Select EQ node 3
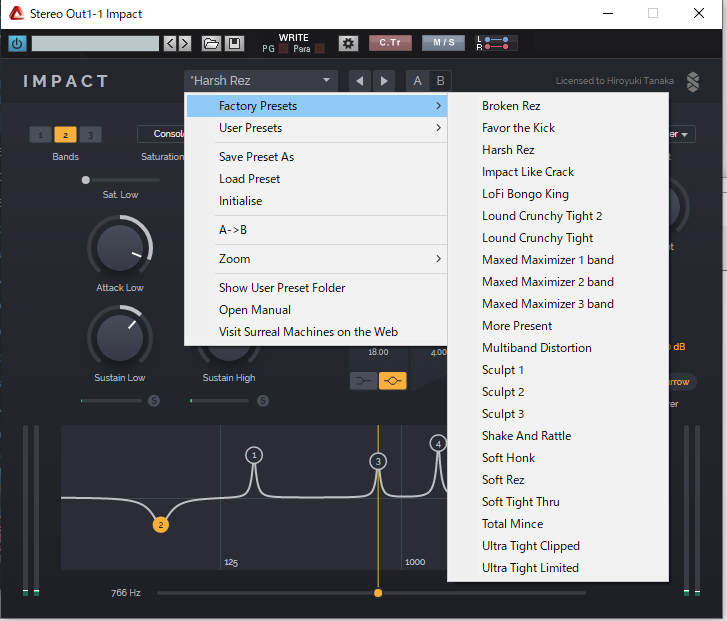Viewport: 727px width, 621px height. pyautogui.click(x=378, y=461)
